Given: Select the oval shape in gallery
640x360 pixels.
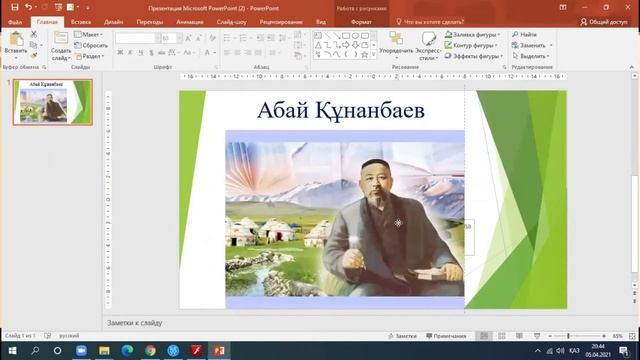Looking at the screenshot, I should (355, 36).
